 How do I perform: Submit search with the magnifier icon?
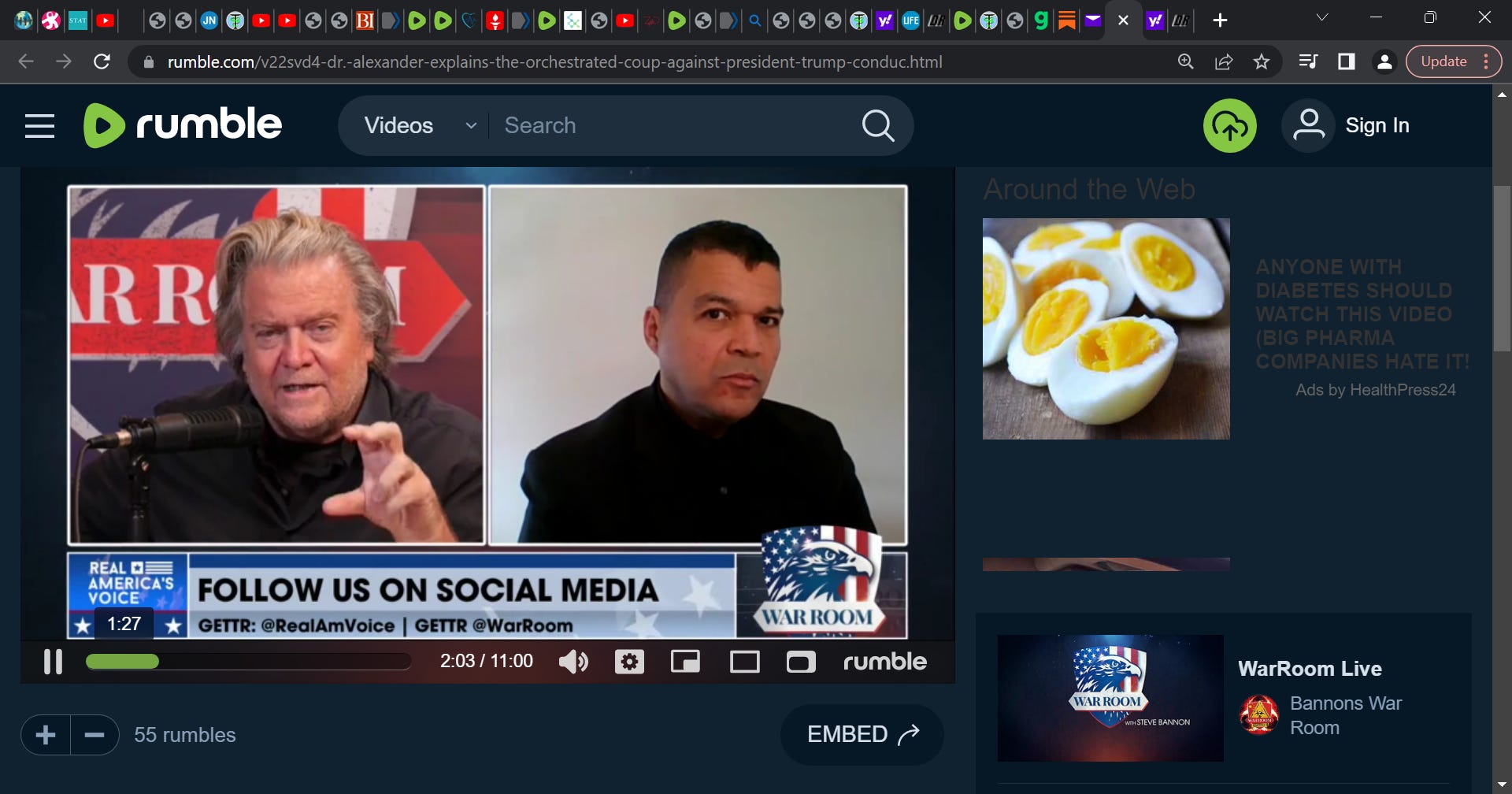[878, 125]
